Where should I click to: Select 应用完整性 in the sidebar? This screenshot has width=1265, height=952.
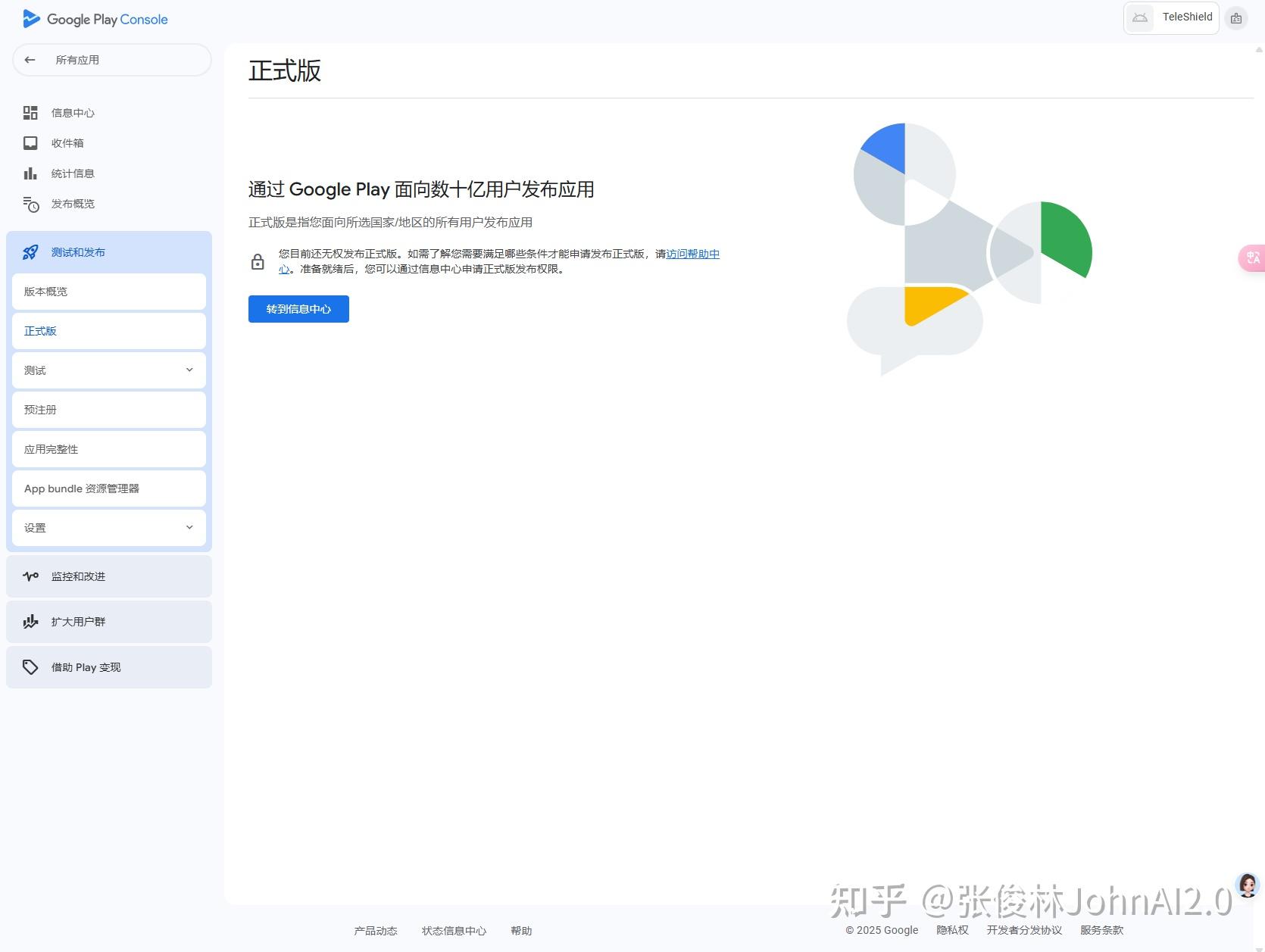[x=109, y=449]
